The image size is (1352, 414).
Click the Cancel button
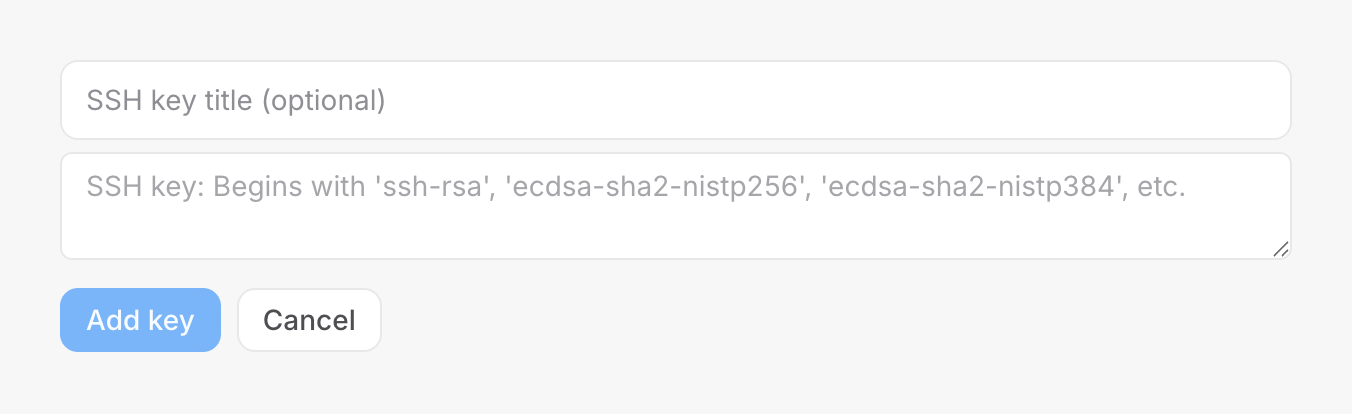[309, 320]
